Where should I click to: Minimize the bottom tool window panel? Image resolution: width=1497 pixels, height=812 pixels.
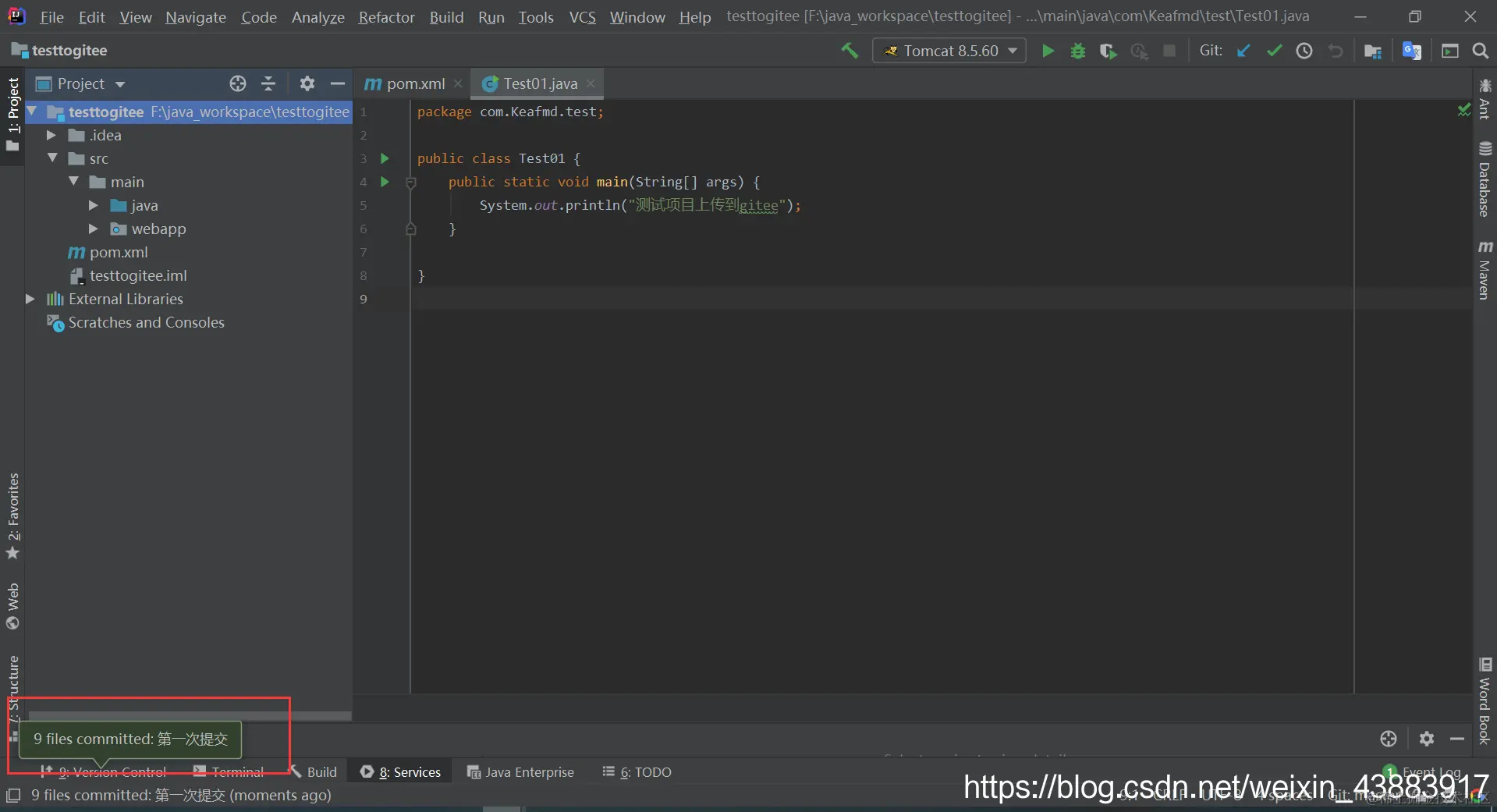click(1457, 739)
